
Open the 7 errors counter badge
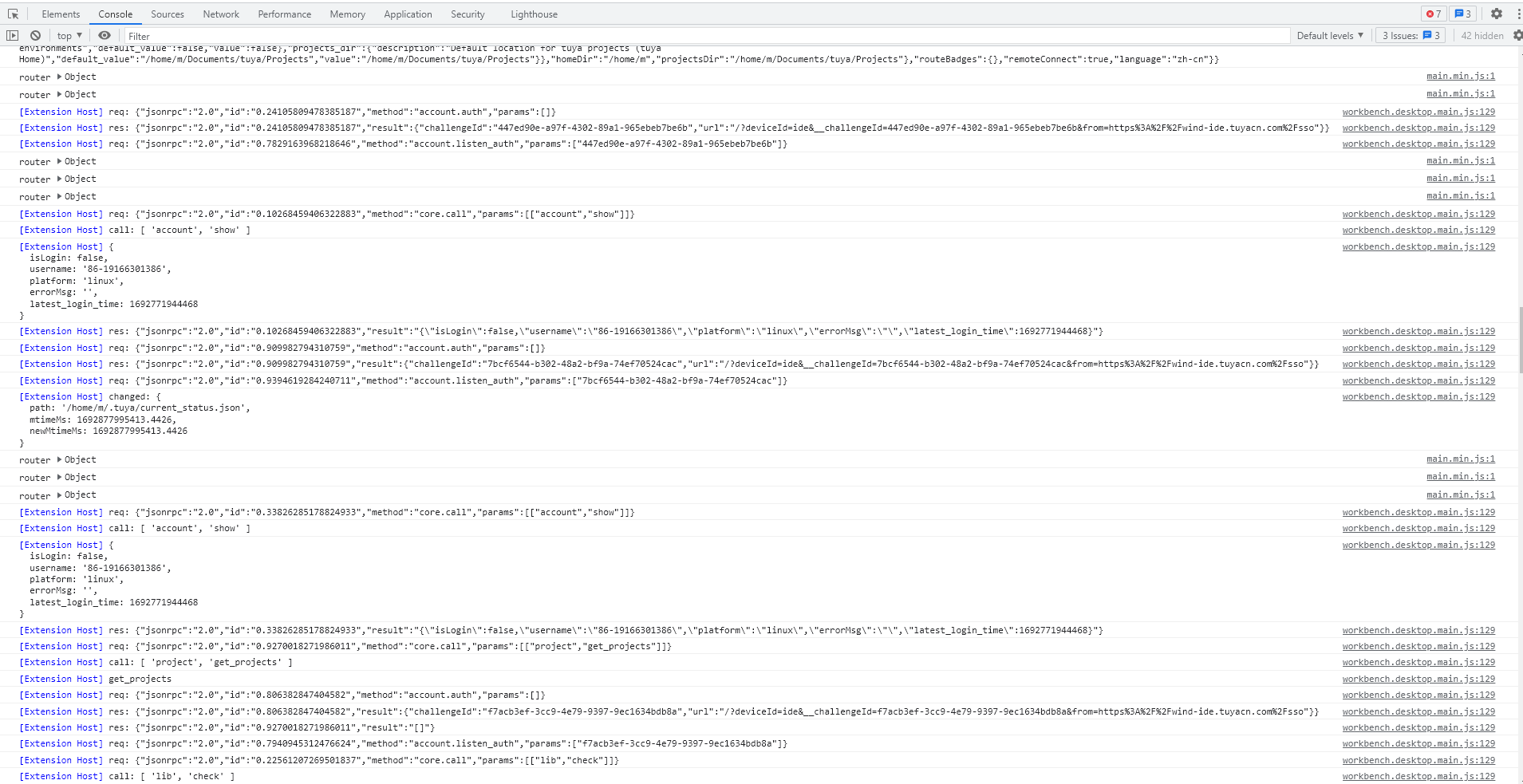(1434, 14)
